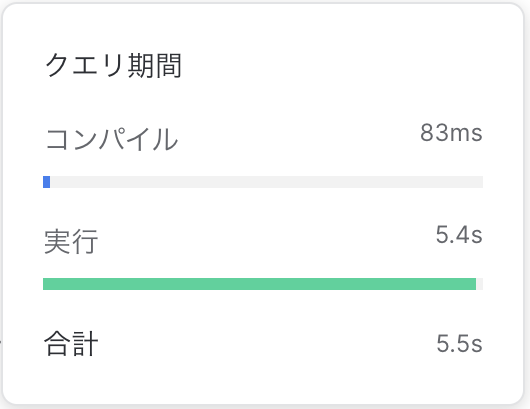The height and width of the screenshot is (409, 530).
Task: Click the 5.4s execution time value
Action: pos(459,235)
